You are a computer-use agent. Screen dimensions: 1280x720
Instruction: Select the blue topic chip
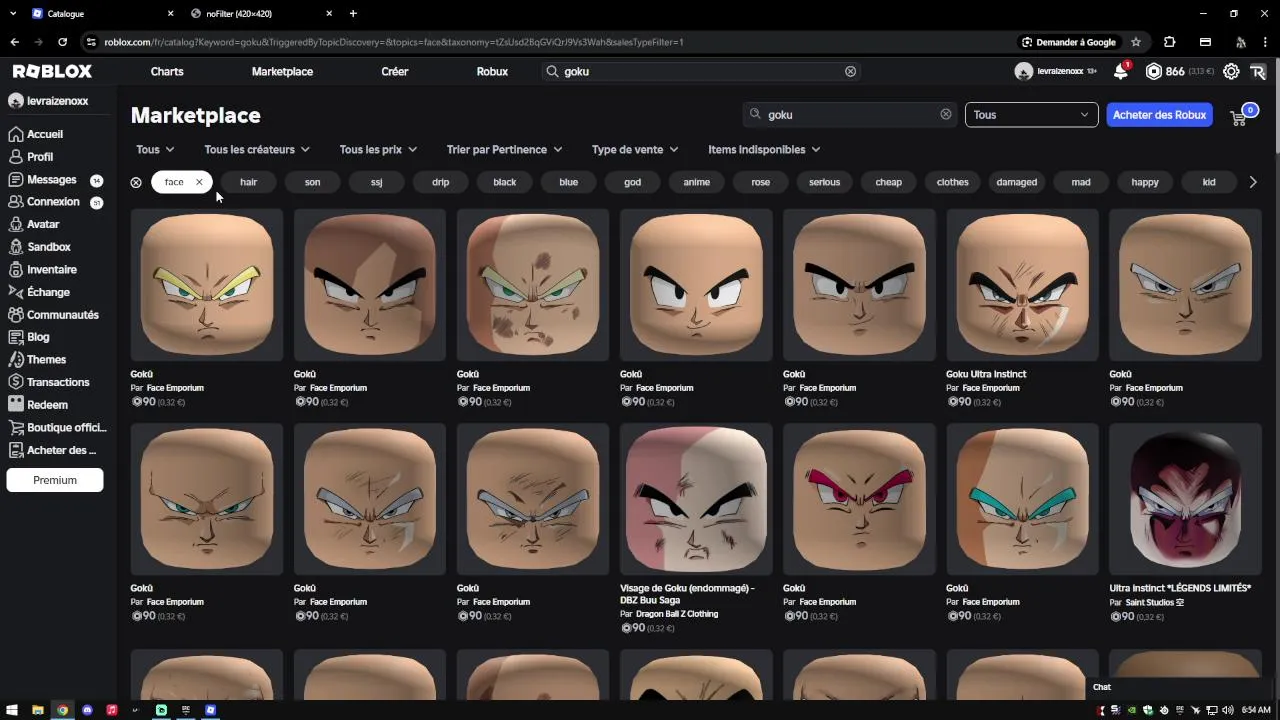(x=568, y=182)
